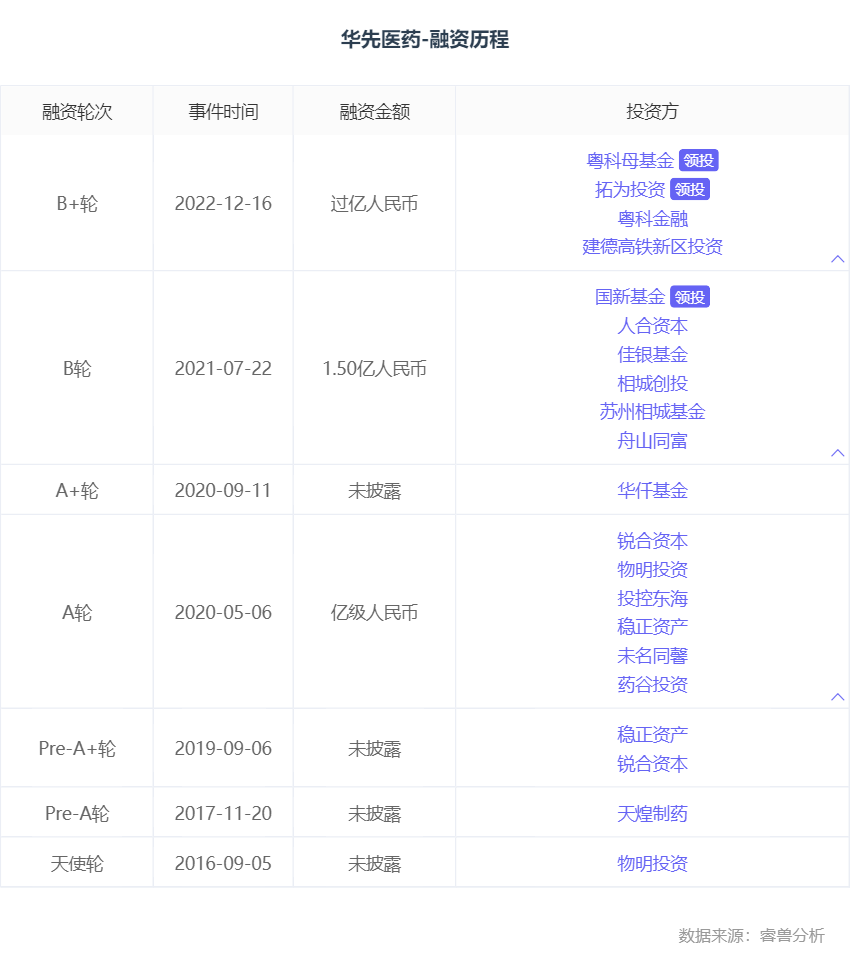Open 稳正资产 in the A轮 row
This screenshot has width=850, height=978.
[652, 627]
